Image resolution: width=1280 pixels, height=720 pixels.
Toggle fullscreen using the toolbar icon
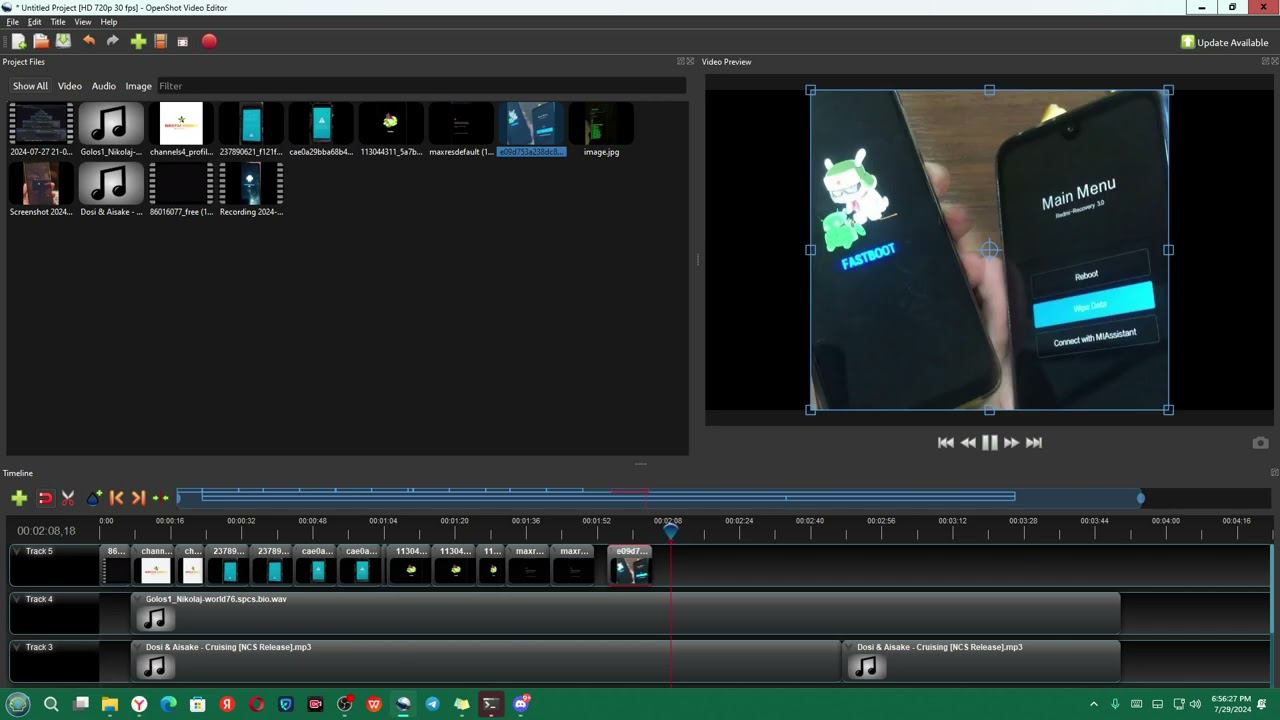(x=183, y=41)
